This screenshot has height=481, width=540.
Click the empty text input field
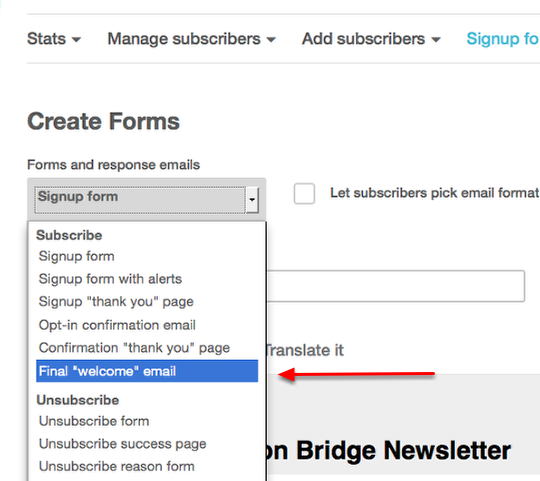click(396, 286)
